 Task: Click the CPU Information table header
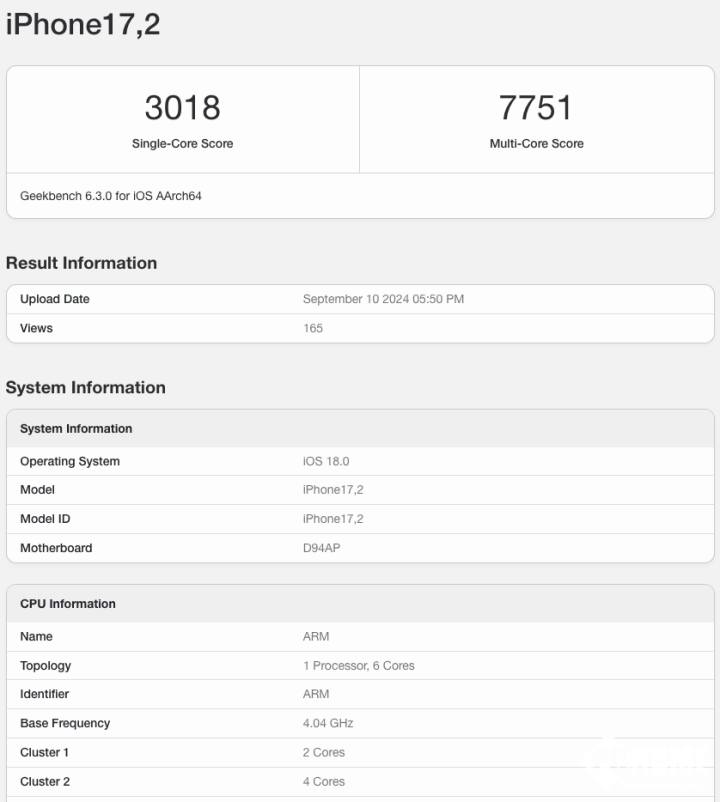pyautogui.click(x=68, y=604)
